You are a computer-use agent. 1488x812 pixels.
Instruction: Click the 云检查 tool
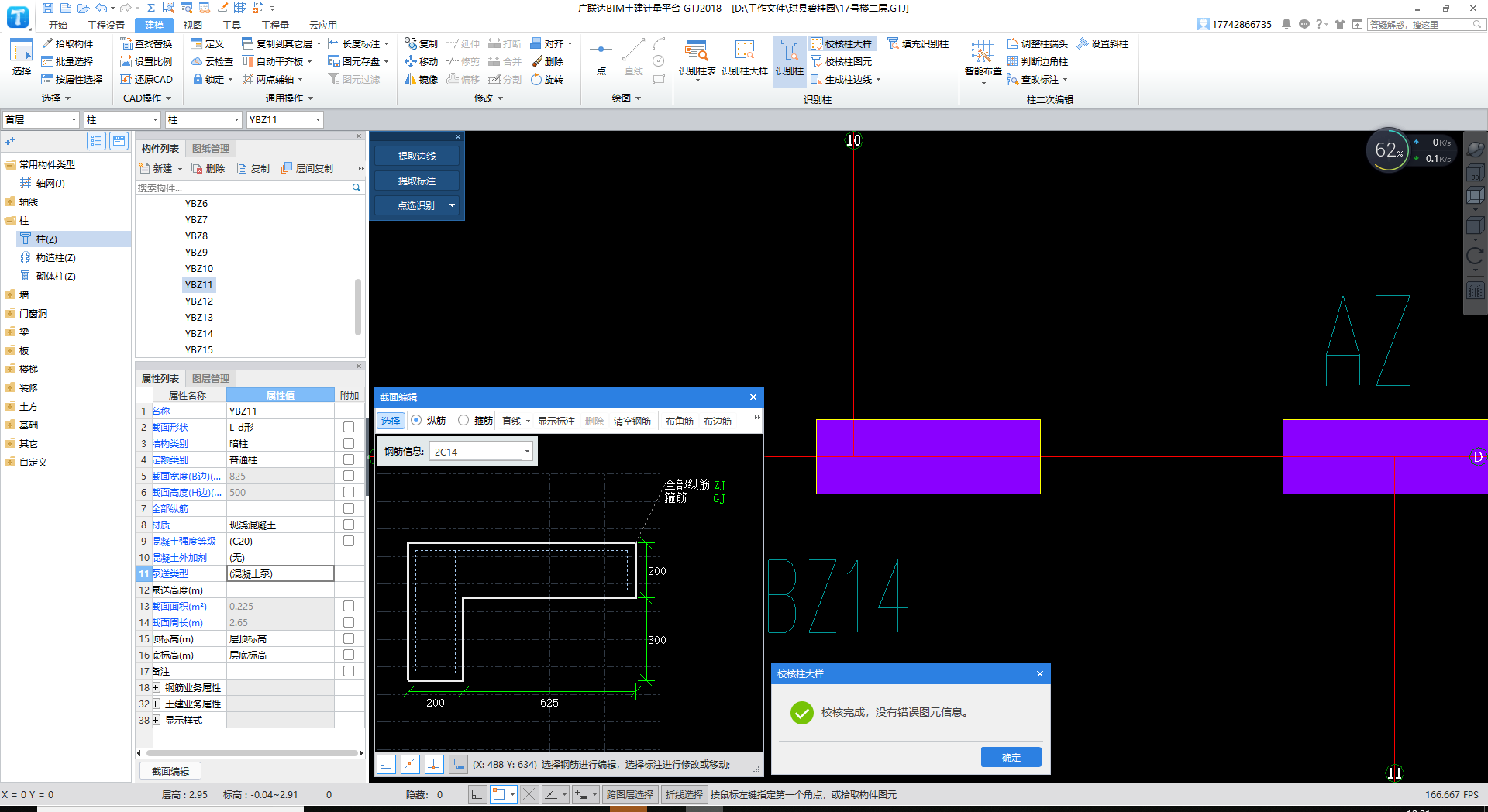(x=212, y=62)
